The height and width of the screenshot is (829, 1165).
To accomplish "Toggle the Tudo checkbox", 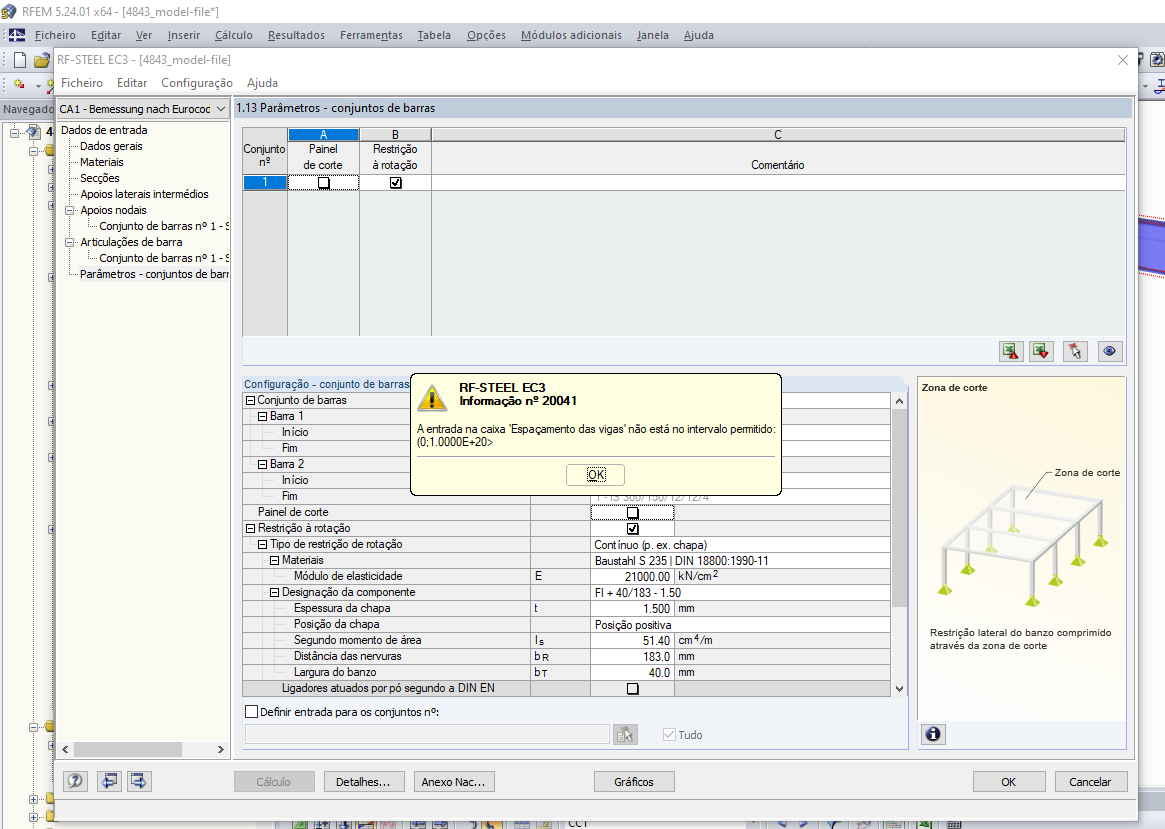I will coord(669,735).
